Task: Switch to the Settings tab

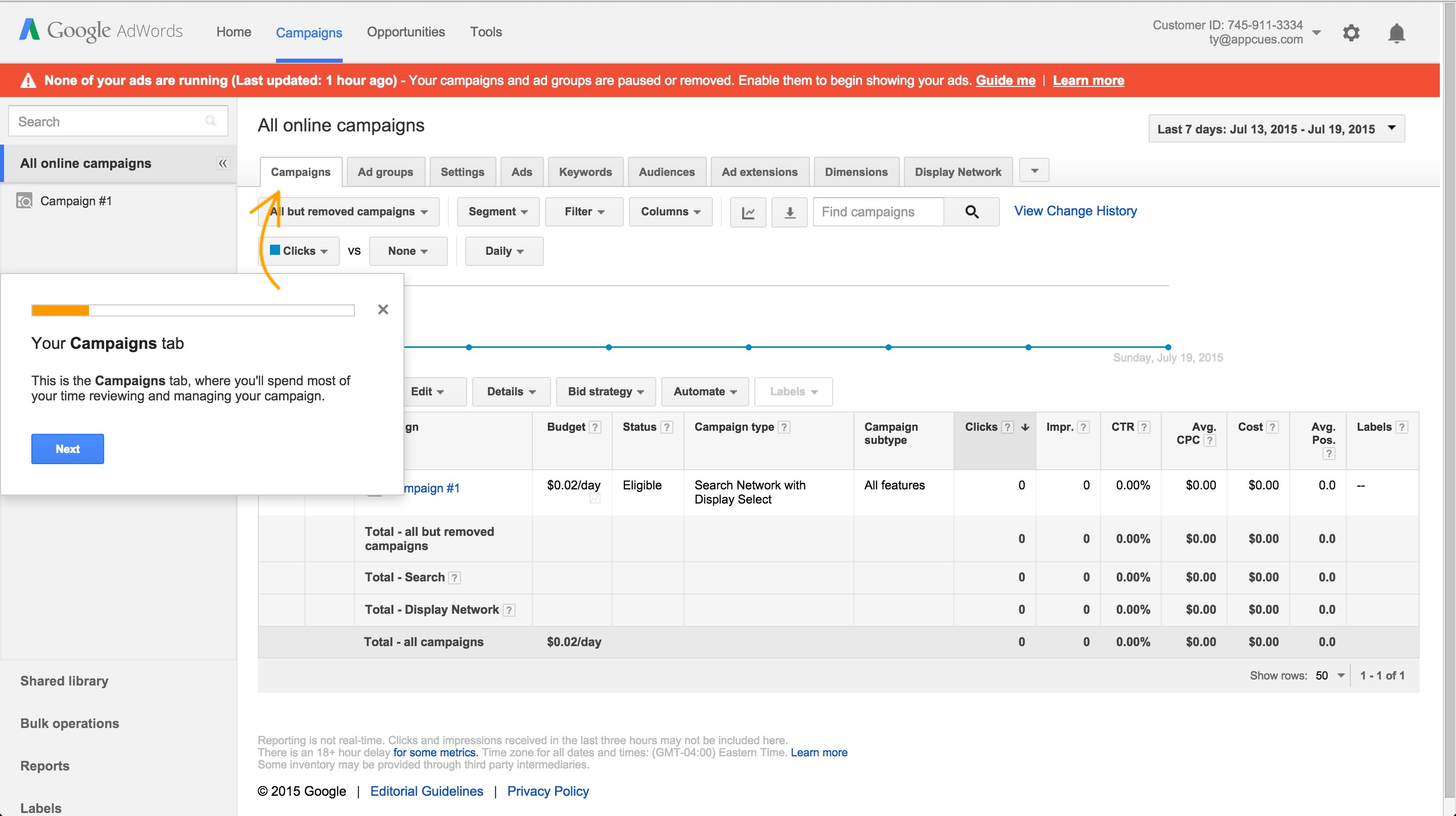Action: [463, 172]
